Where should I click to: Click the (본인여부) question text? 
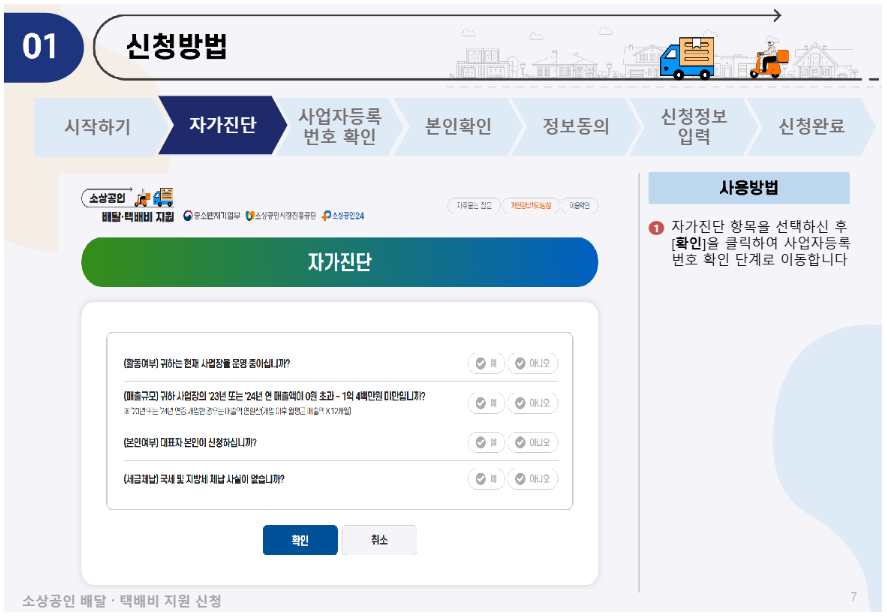click(190, 442)
